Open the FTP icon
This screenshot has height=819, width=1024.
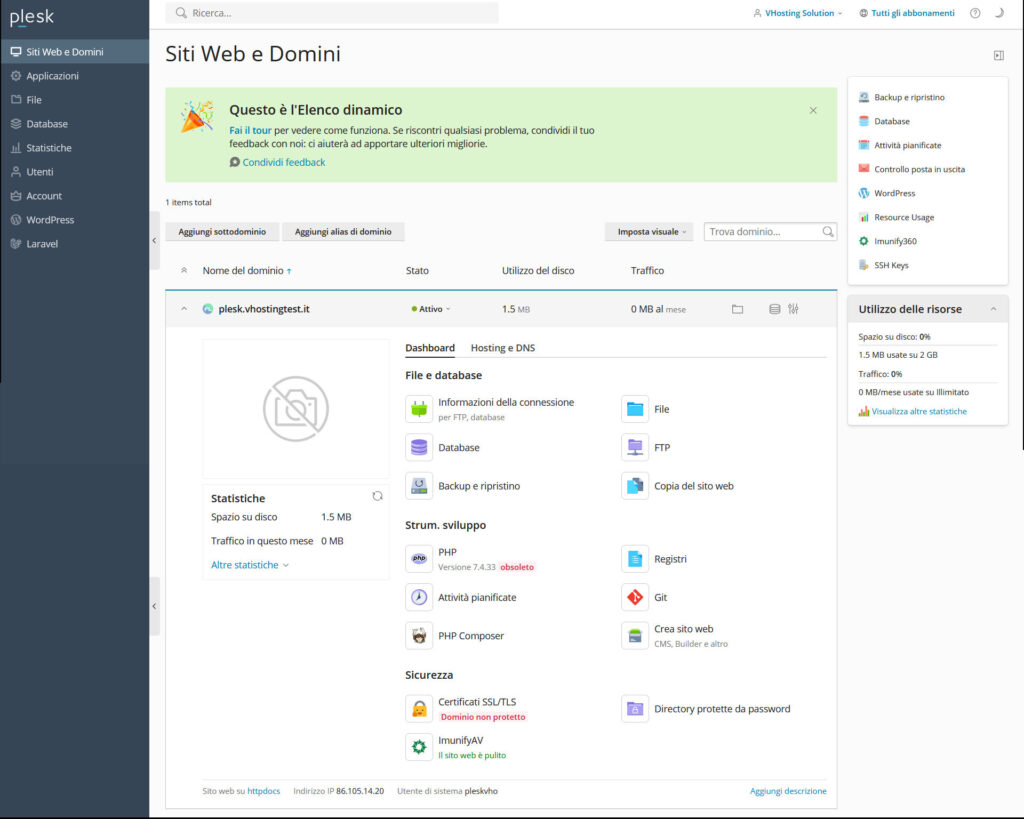pos(635,447)
